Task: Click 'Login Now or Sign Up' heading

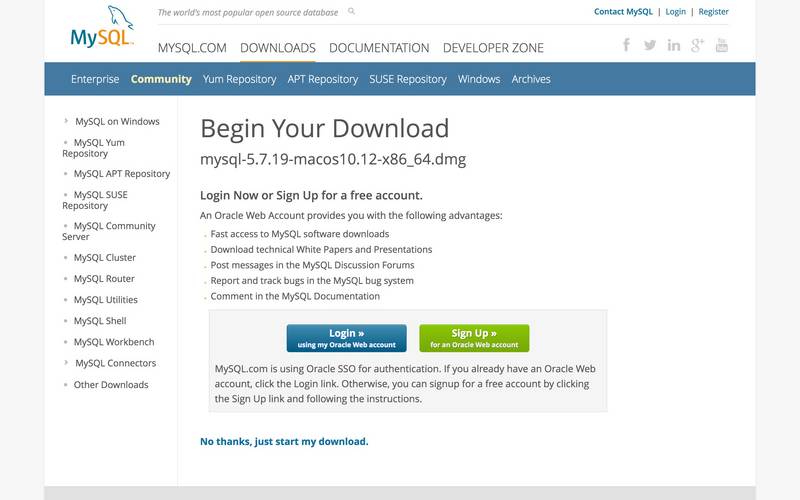Action: pos(311,195)
